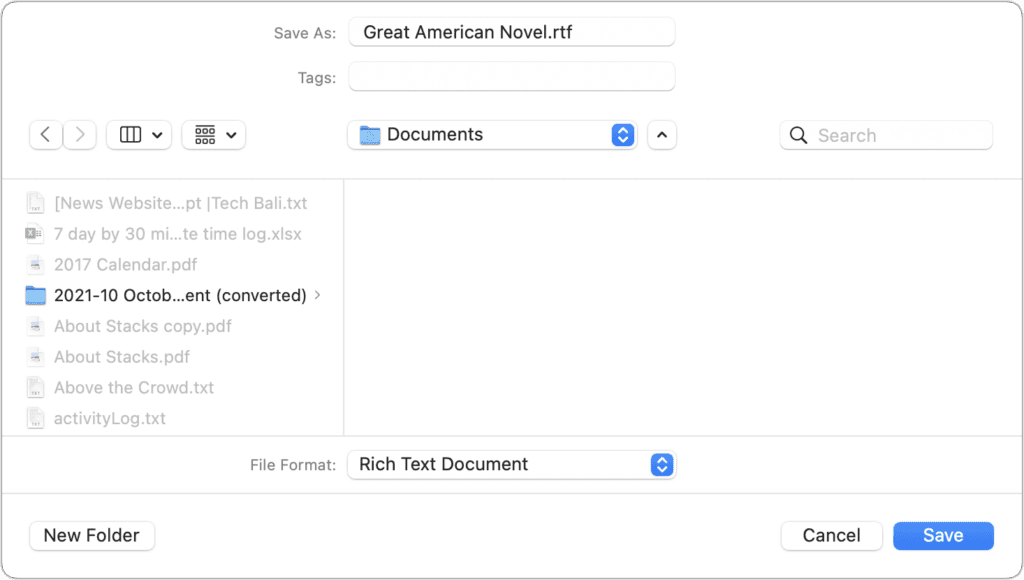Click the Above the Crowd.txt icon

(36, 387)
